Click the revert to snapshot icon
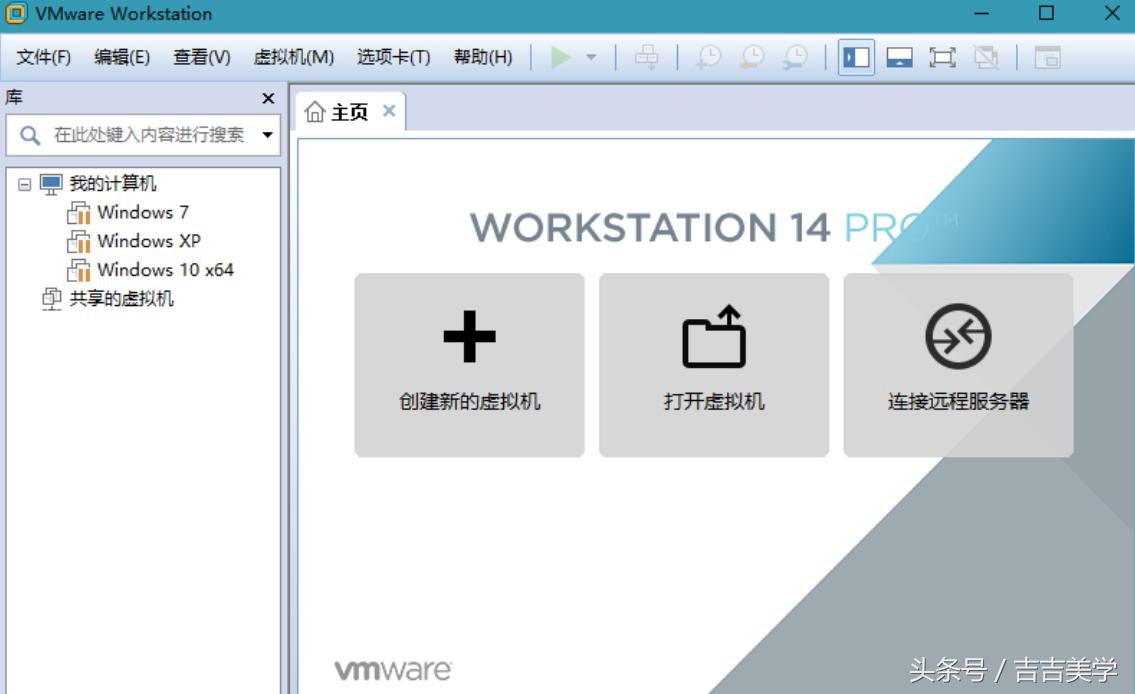 tap(752, 57)
